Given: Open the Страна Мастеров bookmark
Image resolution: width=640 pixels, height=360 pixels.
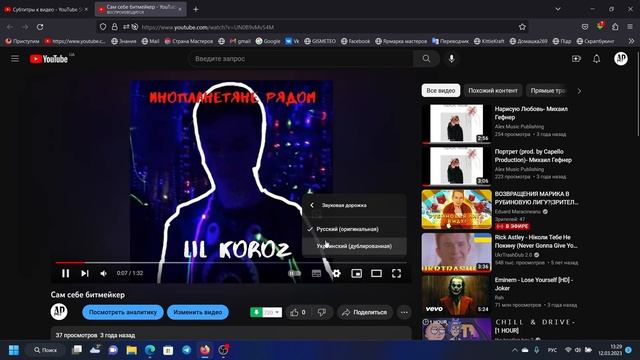Looking at the screenshot, I should tap(189, 41).
